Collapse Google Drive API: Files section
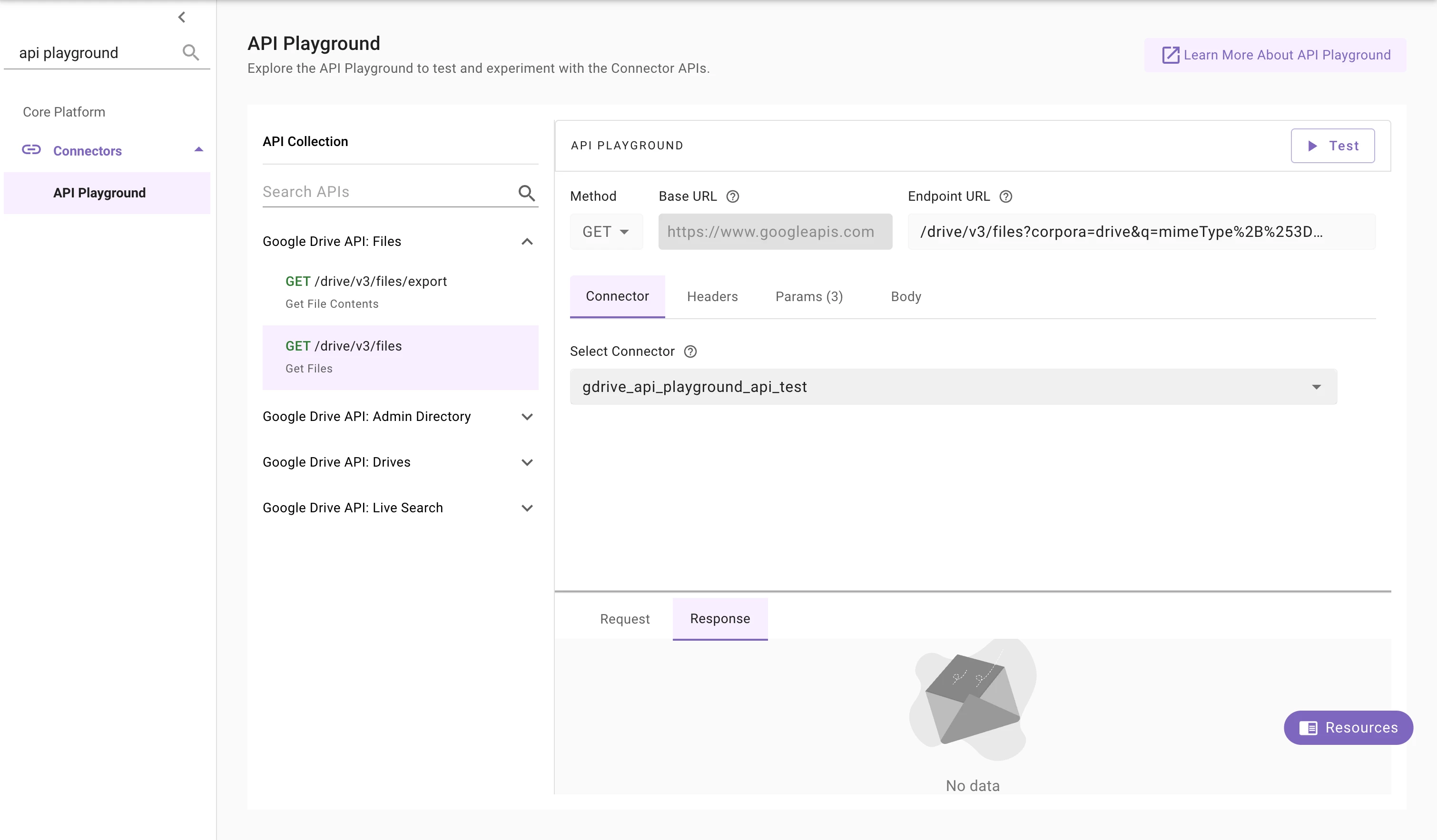Image resolution: width=1437 pixels, height=840 pixels. (526, 242)
